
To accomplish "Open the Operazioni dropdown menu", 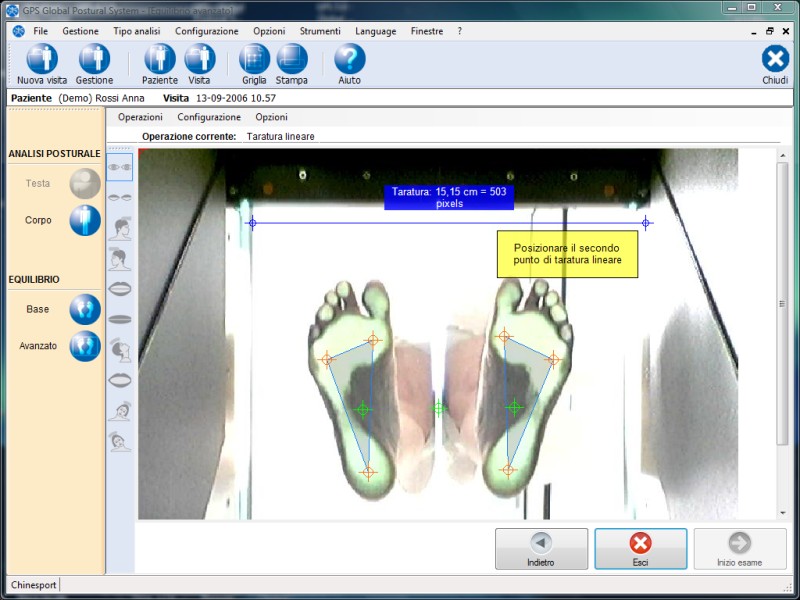I will tap(140, 117).
